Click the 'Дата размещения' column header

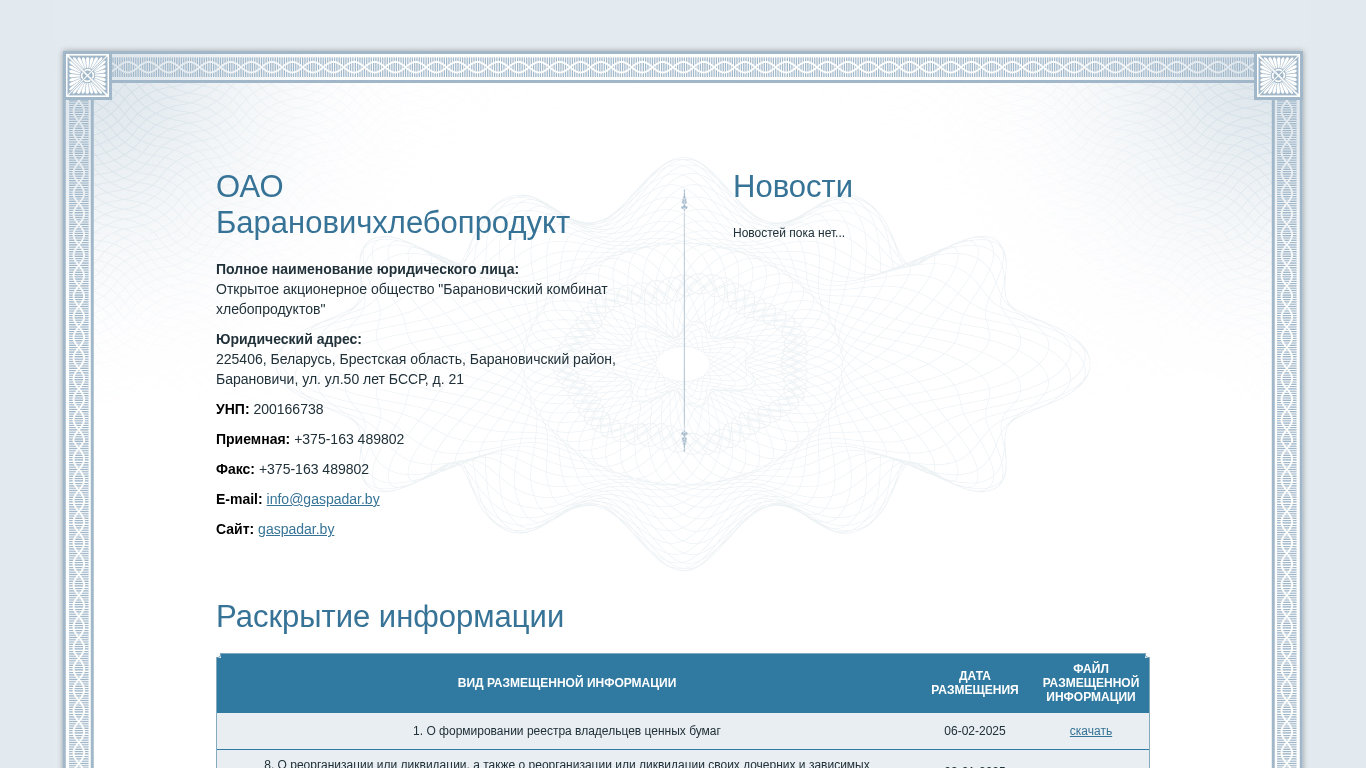pos(974,683)
